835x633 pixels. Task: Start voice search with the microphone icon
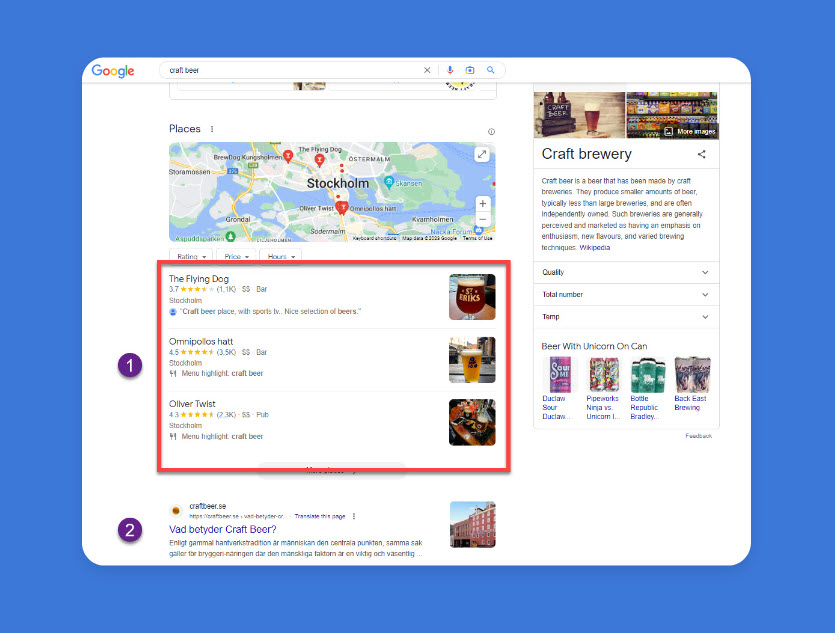449,71
